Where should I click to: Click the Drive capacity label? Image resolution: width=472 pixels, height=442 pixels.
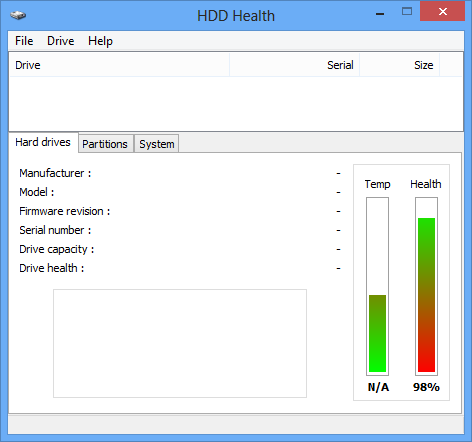click(57, 249)
